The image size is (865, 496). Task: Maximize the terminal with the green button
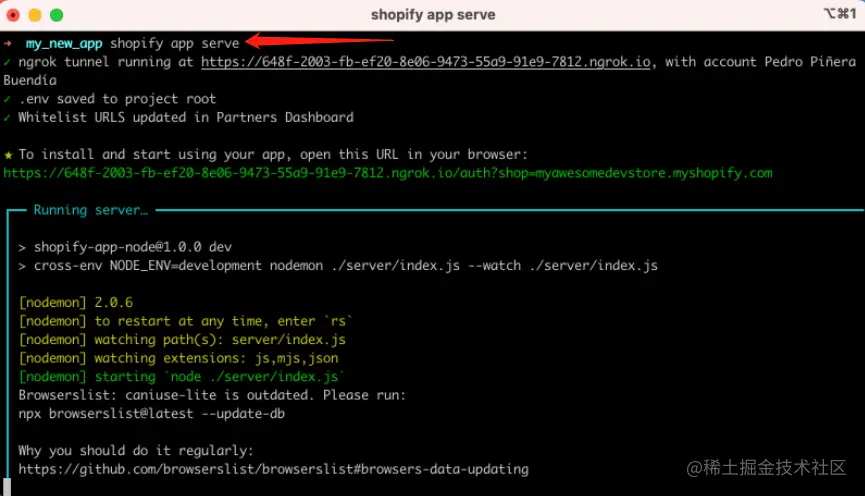point(56,15)
